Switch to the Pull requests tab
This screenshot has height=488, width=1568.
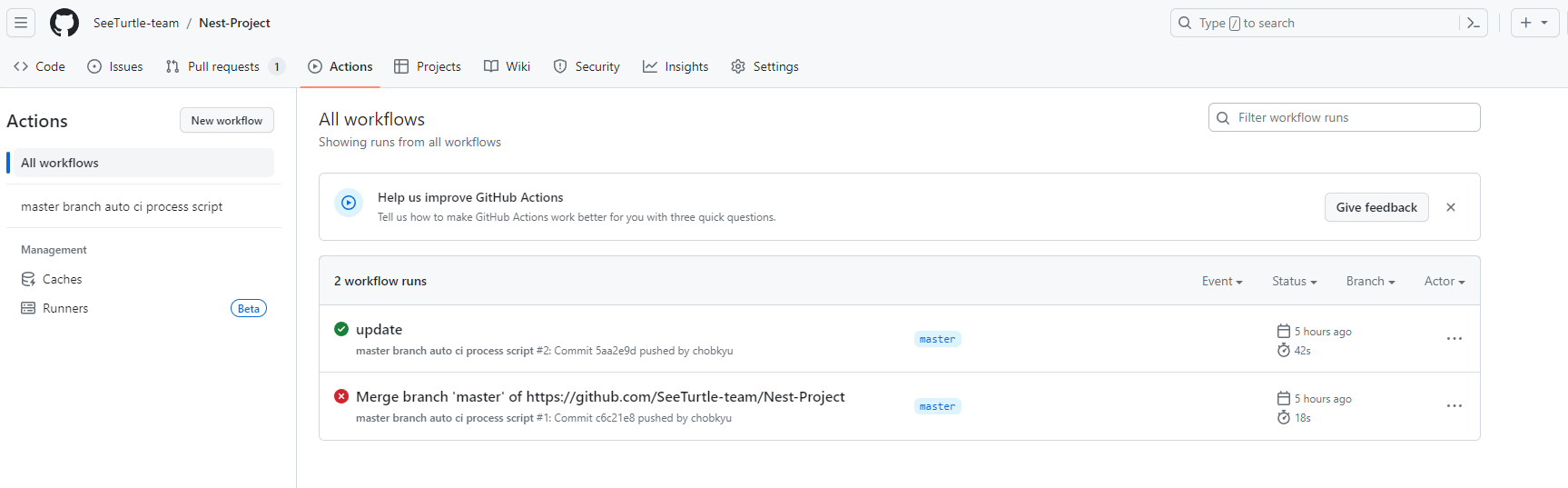pos(225,66)
